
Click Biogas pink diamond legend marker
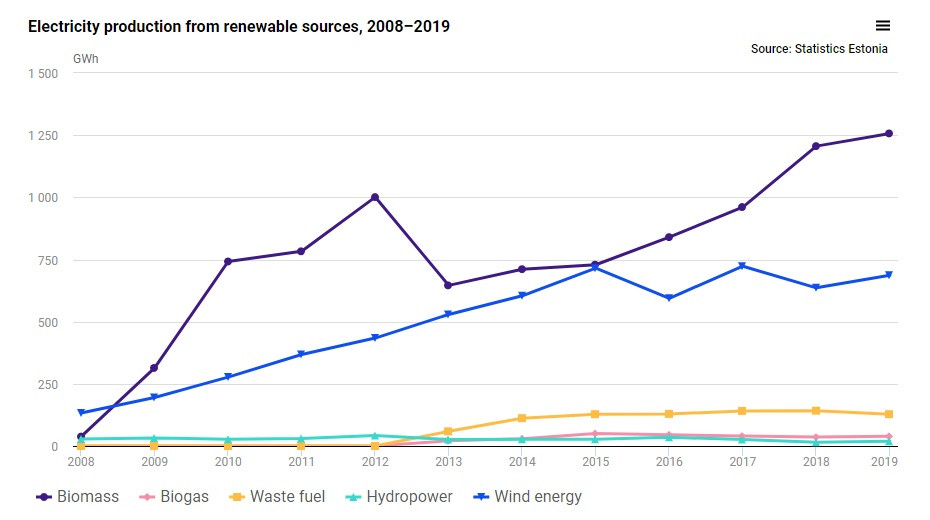(145, 497)
